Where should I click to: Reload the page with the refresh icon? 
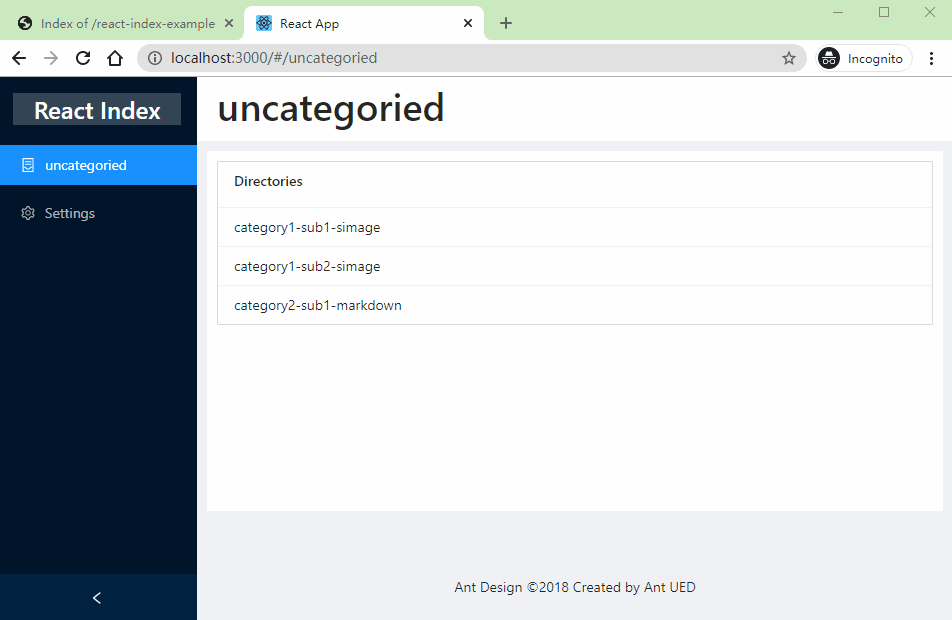coord(83,58)
